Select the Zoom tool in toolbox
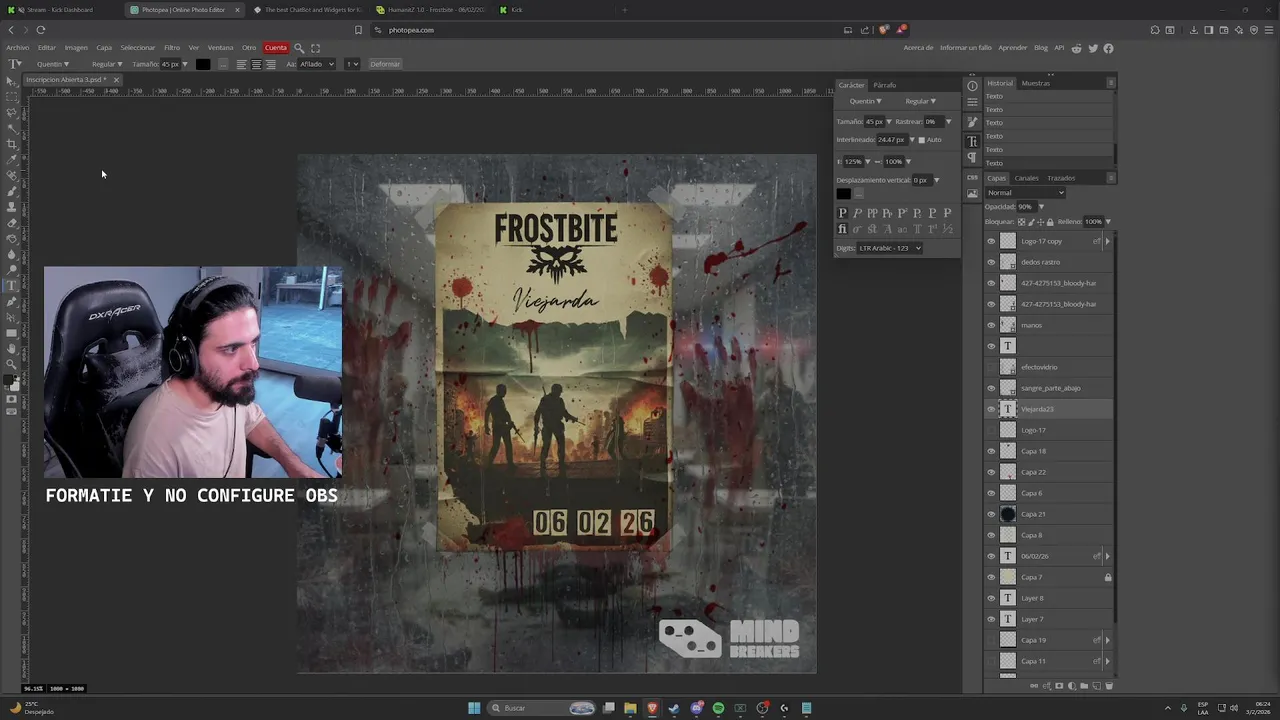This screenshot has height=720, width=1280. pyautogui.click(x=12, y=365)
